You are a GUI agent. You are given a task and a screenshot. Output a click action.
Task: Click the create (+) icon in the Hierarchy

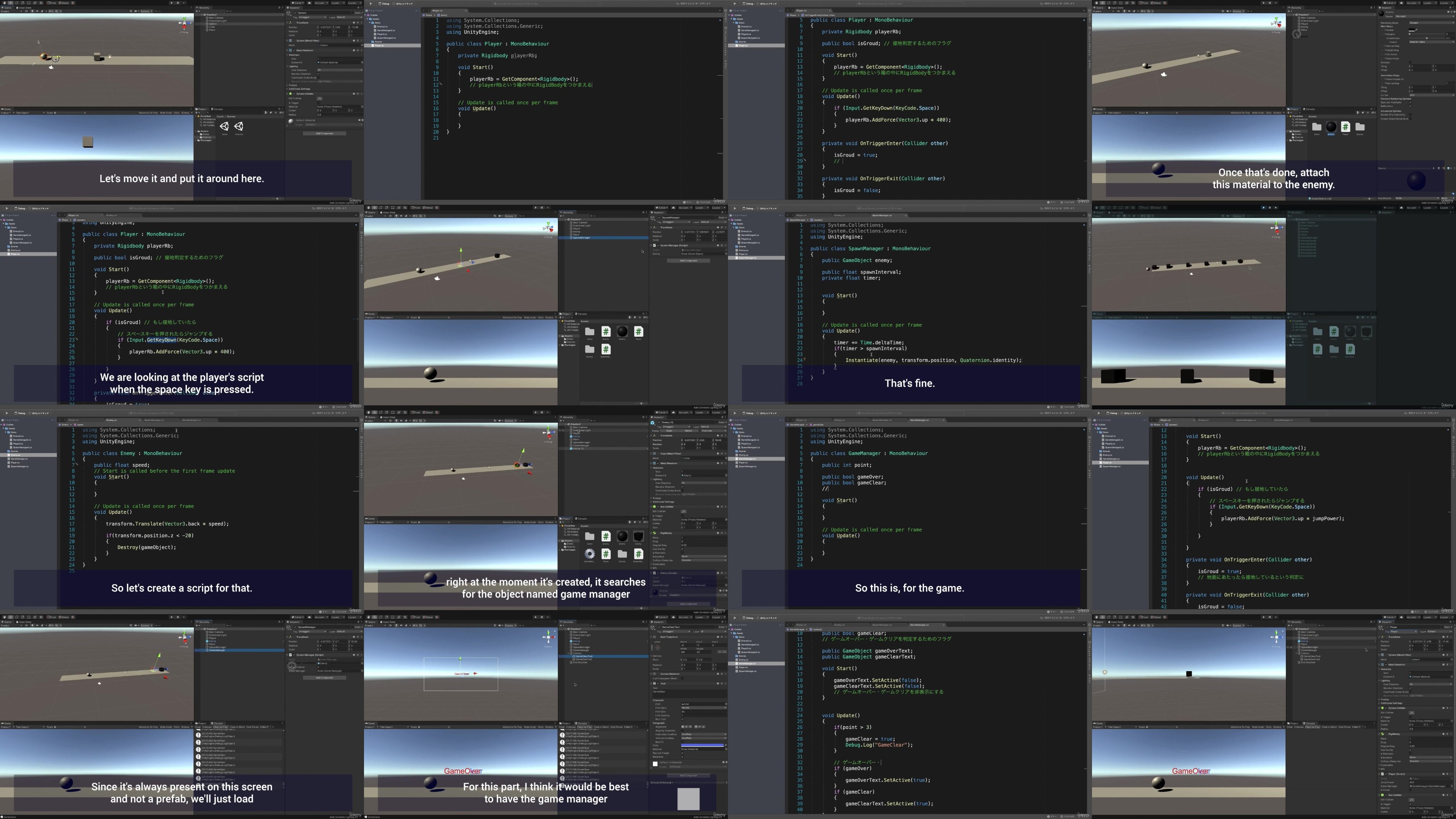click(197, 11)
